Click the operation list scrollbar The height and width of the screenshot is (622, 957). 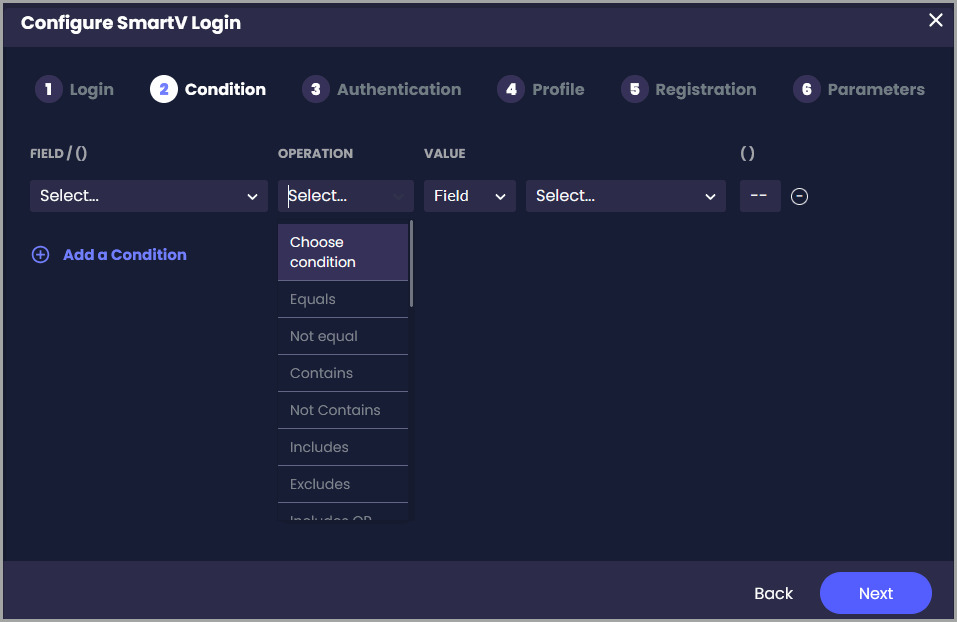[x=411, y=264]
